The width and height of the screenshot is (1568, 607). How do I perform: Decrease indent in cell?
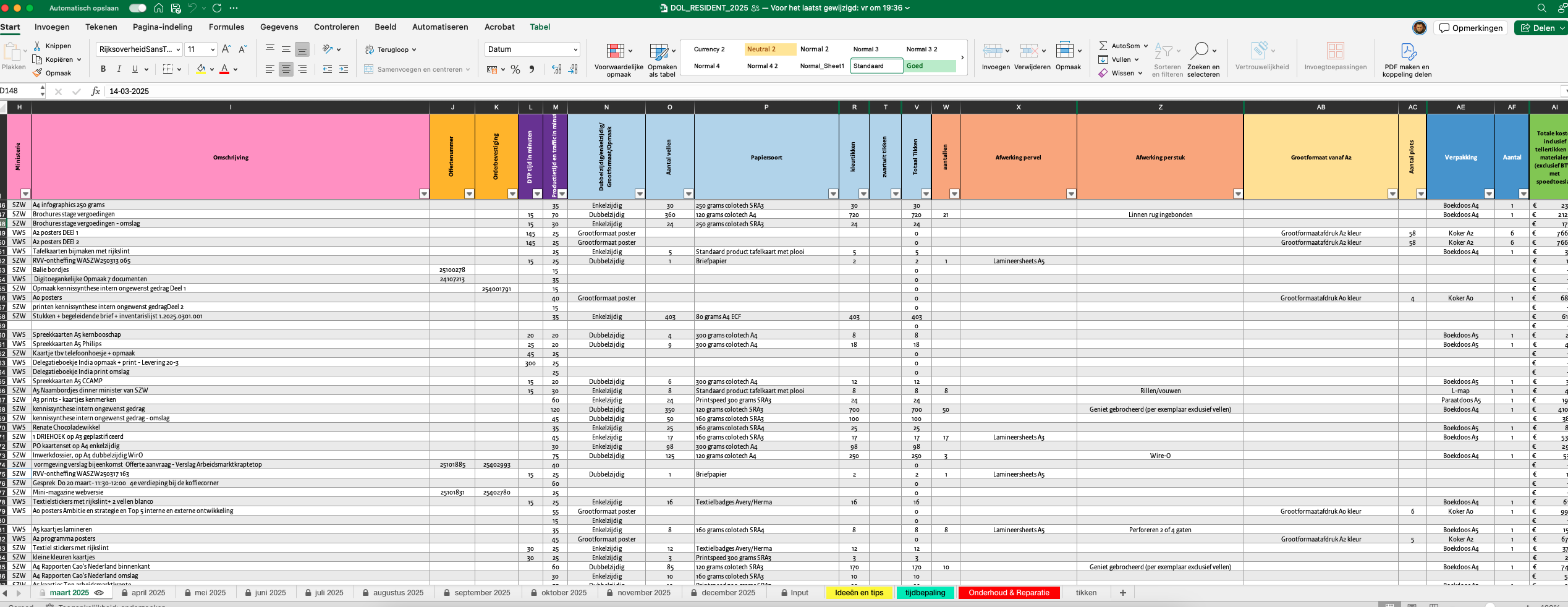328,69
